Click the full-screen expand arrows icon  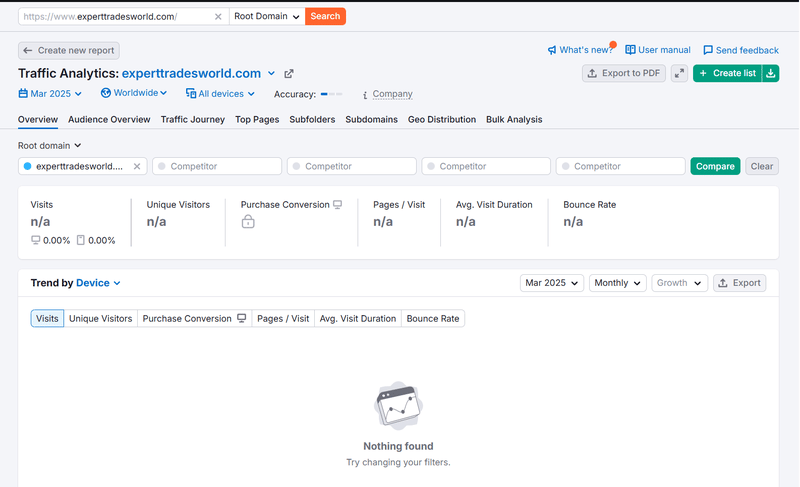click(x=679, y=73)
